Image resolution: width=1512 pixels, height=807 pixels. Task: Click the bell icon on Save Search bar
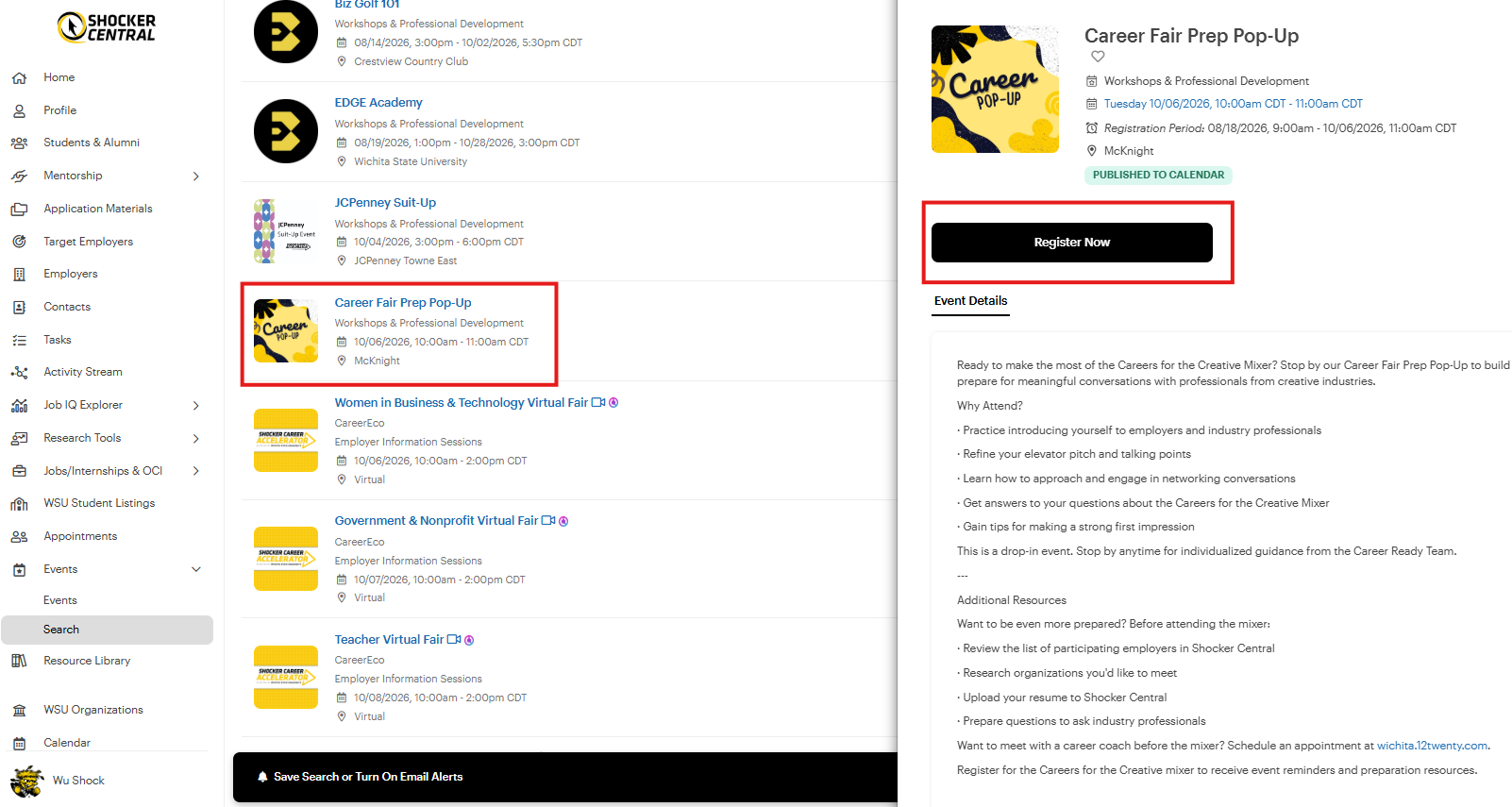point(262,777)
